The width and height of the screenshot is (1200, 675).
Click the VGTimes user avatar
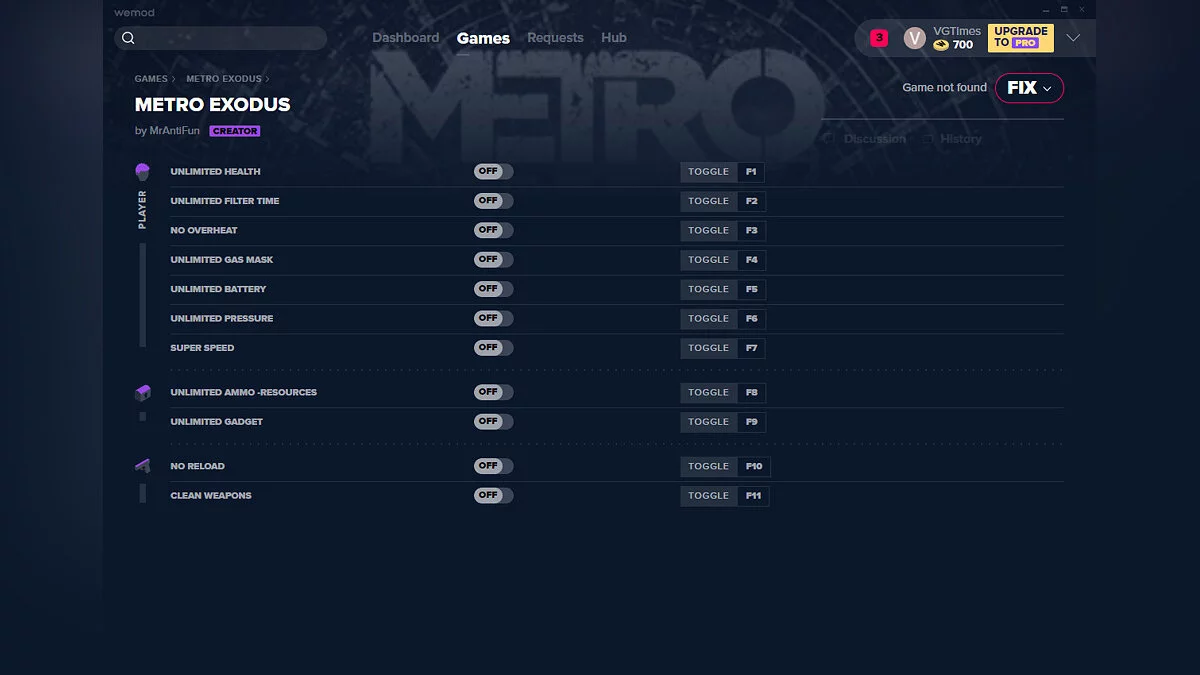coord(914,38)
